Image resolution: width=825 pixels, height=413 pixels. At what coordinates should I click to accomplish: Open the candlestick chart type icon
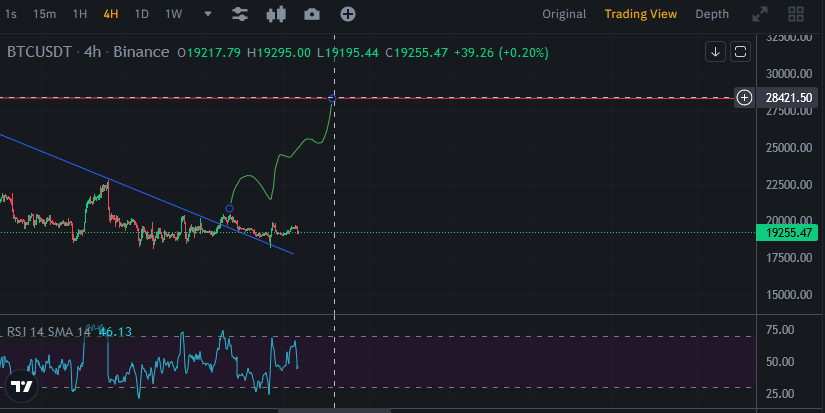276,14
